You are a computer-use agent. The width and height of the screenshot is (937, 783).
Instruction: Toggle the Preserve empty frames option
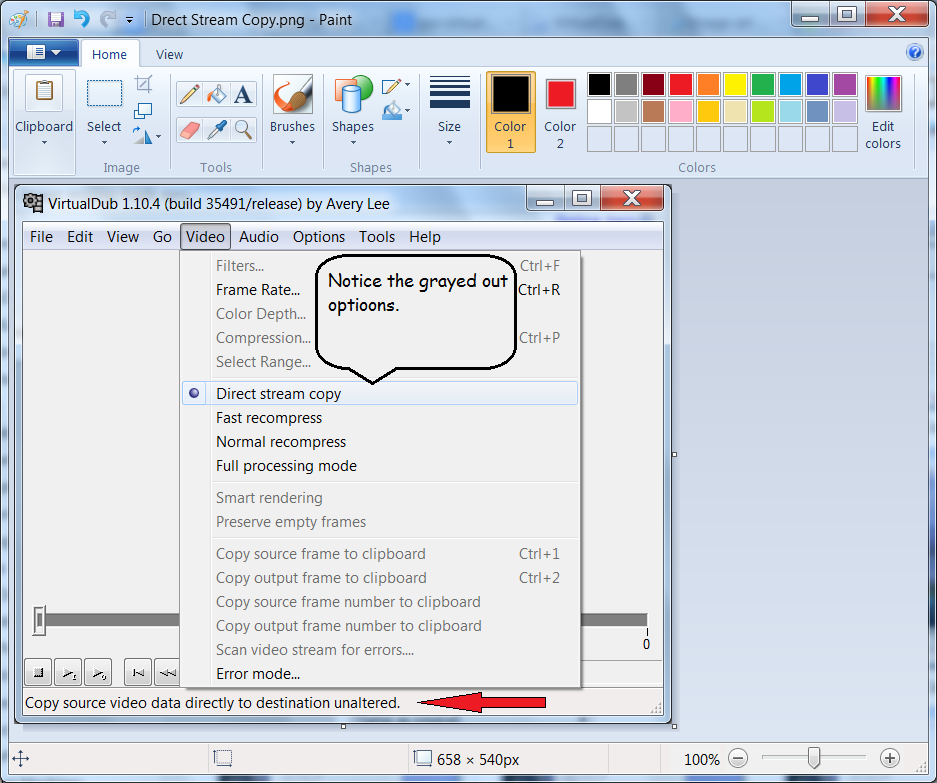click(x=380, y=522)
